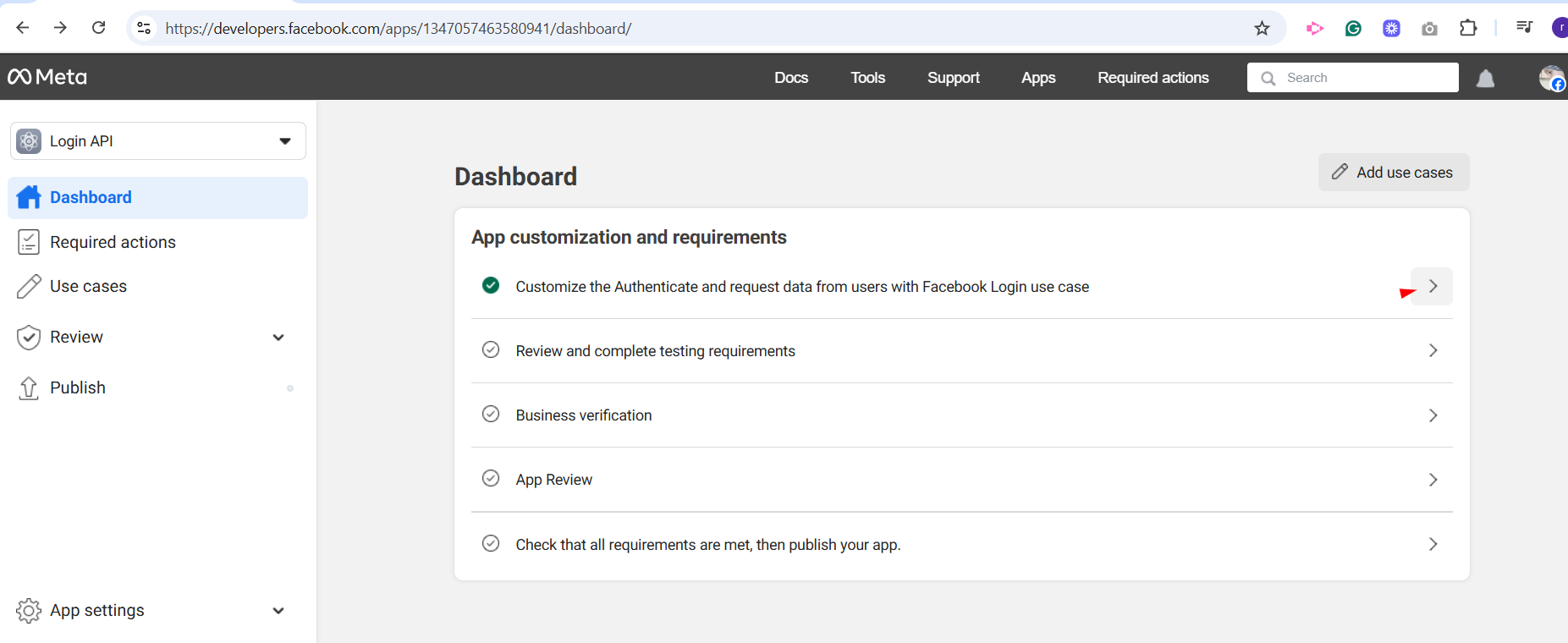This screenshot has width=1568, height=643.
Task: View site information icon in address bar
Action: pos(144,29)
